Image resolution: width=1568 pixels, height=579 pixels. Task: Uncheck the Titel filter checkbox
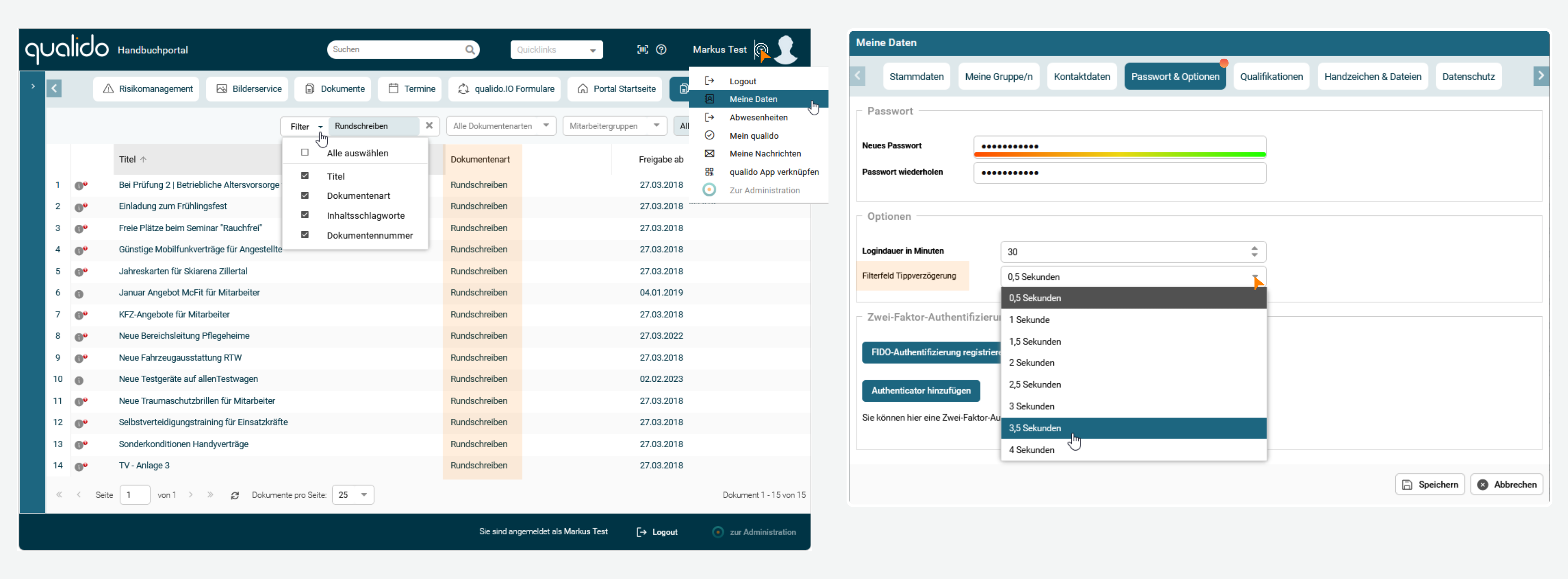point(305,176)
